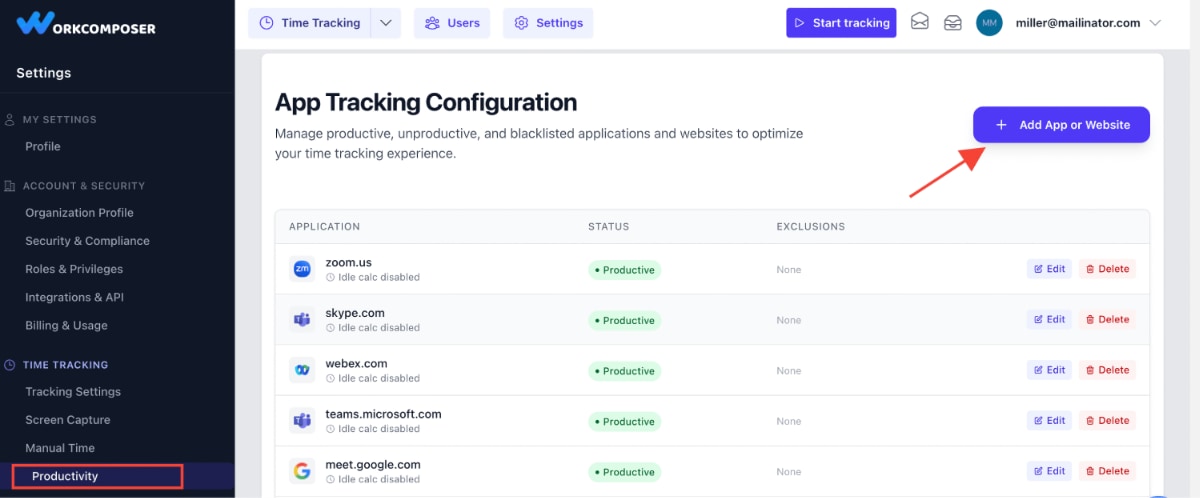1200x498 pixels.
Task: Edit the webex.com entry
Action: click(1049, 370)
